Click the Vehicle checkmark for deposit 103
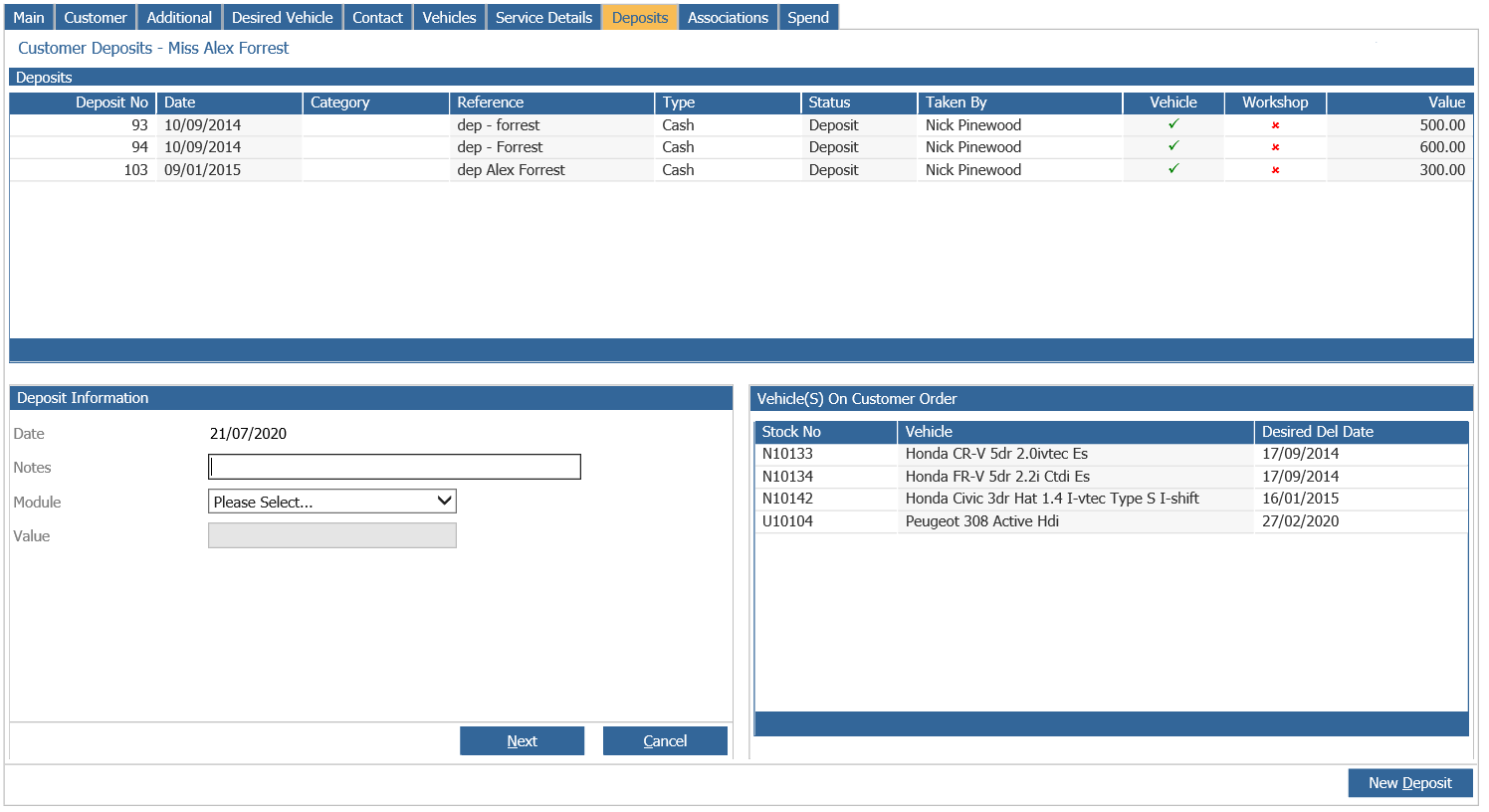This screenshot has width=1489, height=812. coord(1173,169)
